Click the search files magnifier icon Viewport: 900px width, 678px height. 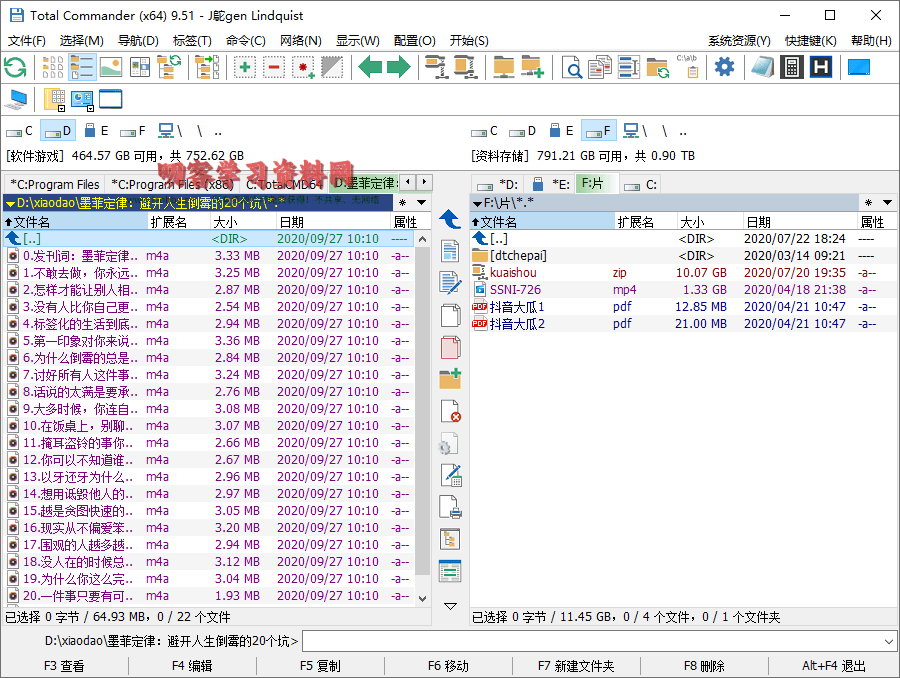coord(572,67)
